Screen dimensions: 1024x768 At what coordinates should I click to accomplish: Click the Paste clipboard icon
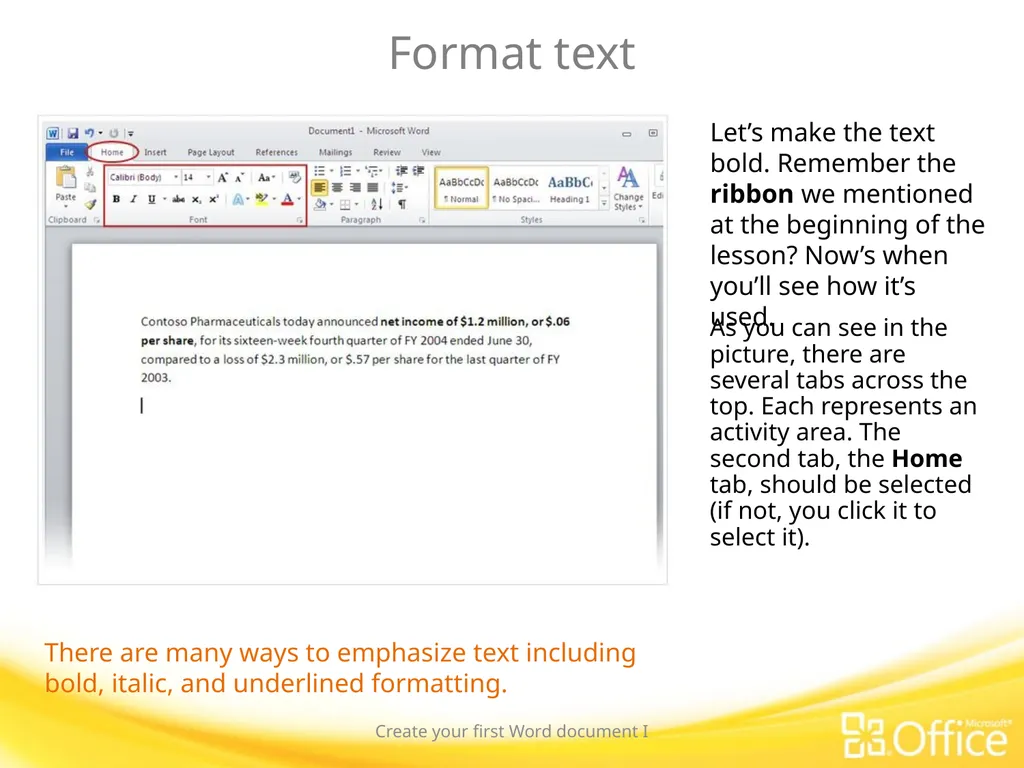[x=65, y=178]
